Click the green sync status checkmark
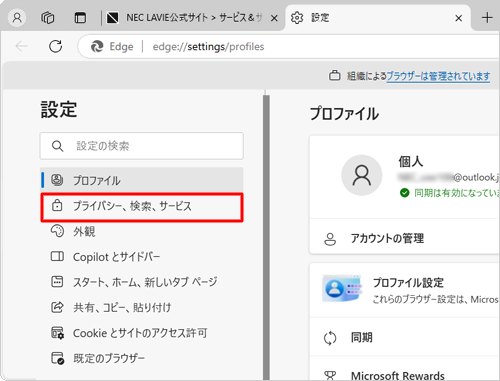 pyautogui.click(x=404, y=193)
